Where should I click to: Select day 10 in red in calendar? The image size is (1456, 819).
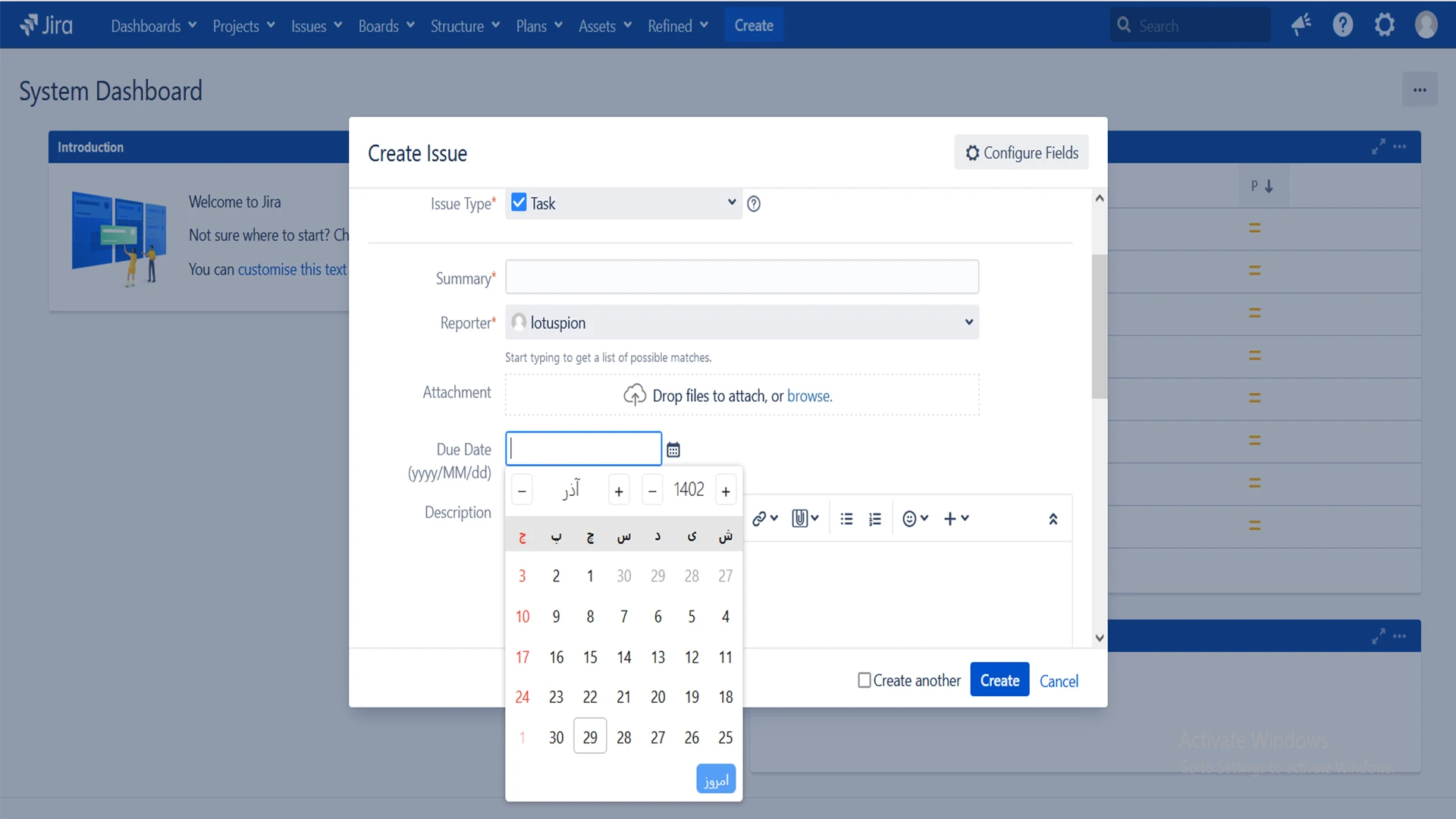pos(522,617)
